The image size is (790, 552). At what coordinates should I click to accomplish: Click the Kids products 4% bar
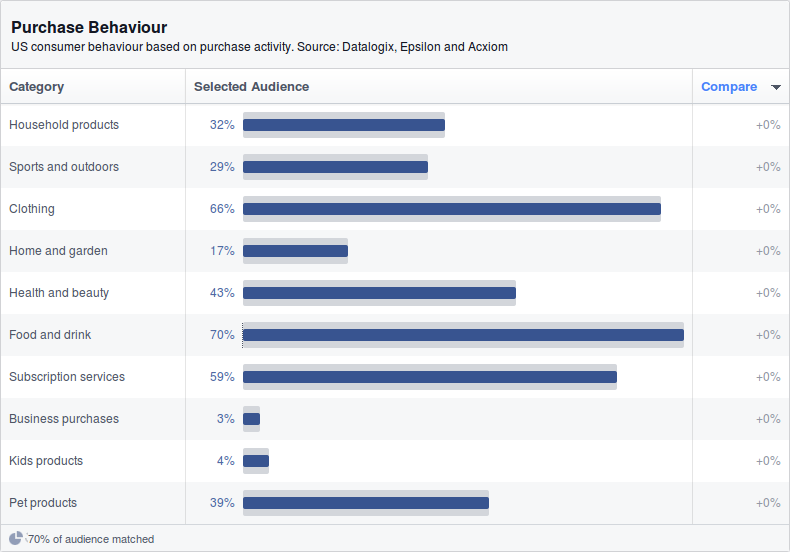[256, 461]
